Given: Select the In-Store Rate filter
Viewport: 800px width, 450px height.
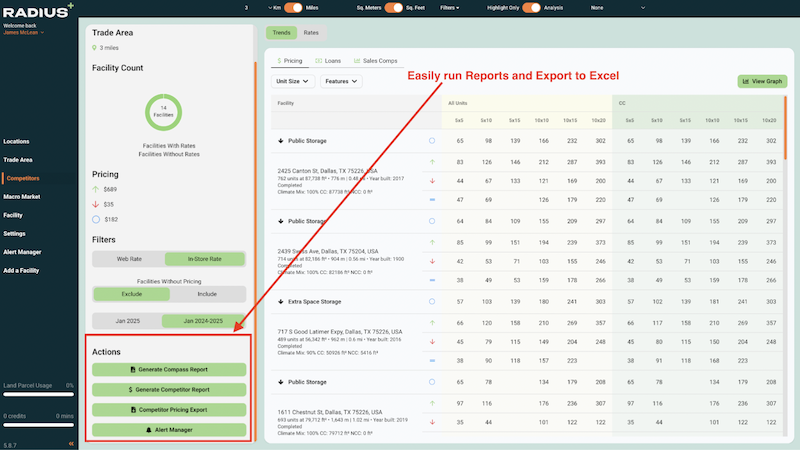Looking at the screenshot, I should click(x=205, y=259).
